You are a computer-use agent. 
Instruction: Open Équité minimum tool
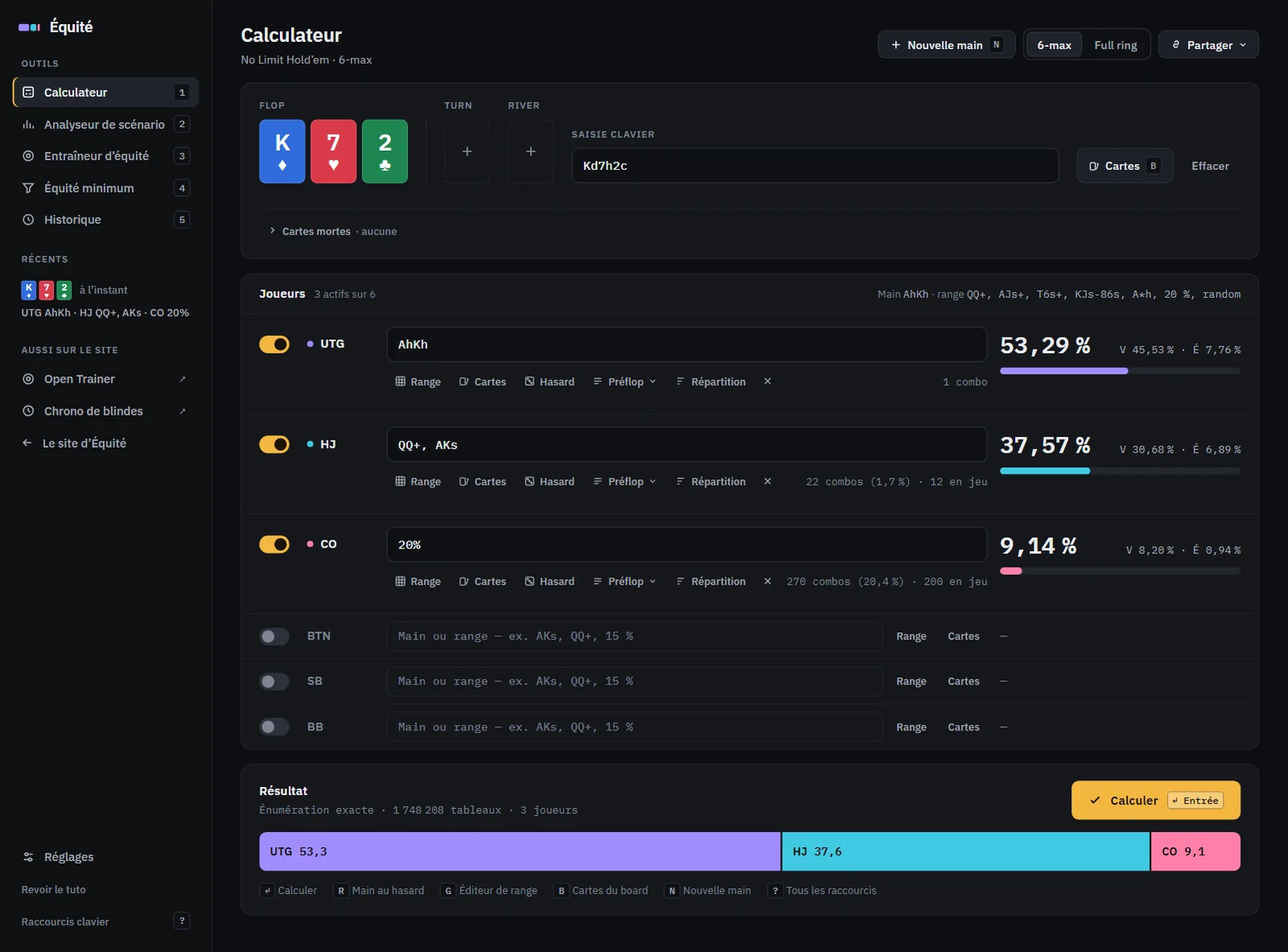pos(105,188)
